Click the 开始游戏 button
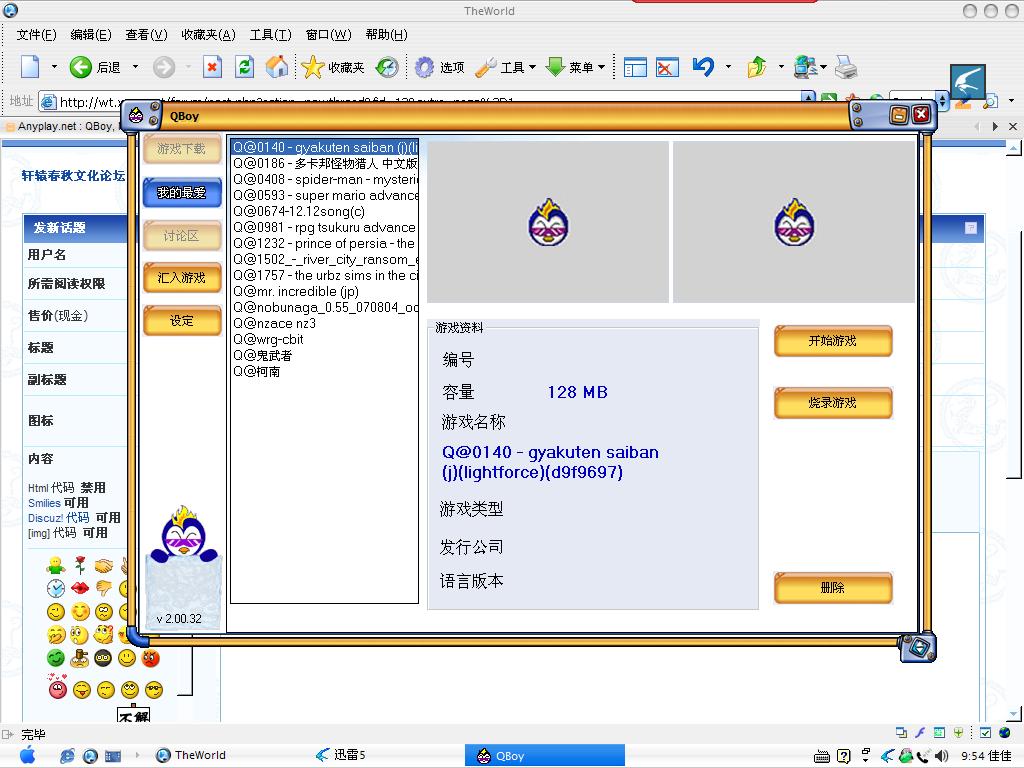 pos(832,341)
